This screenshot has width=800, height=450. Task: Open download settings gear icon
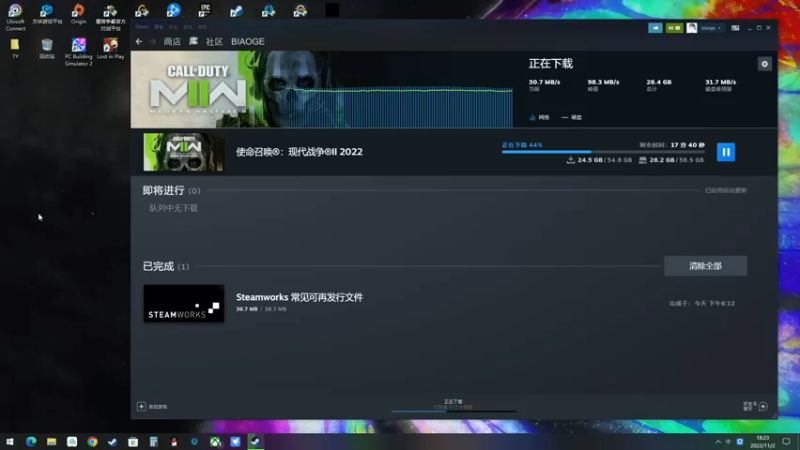pyautogui.click(x=764, y=64)
